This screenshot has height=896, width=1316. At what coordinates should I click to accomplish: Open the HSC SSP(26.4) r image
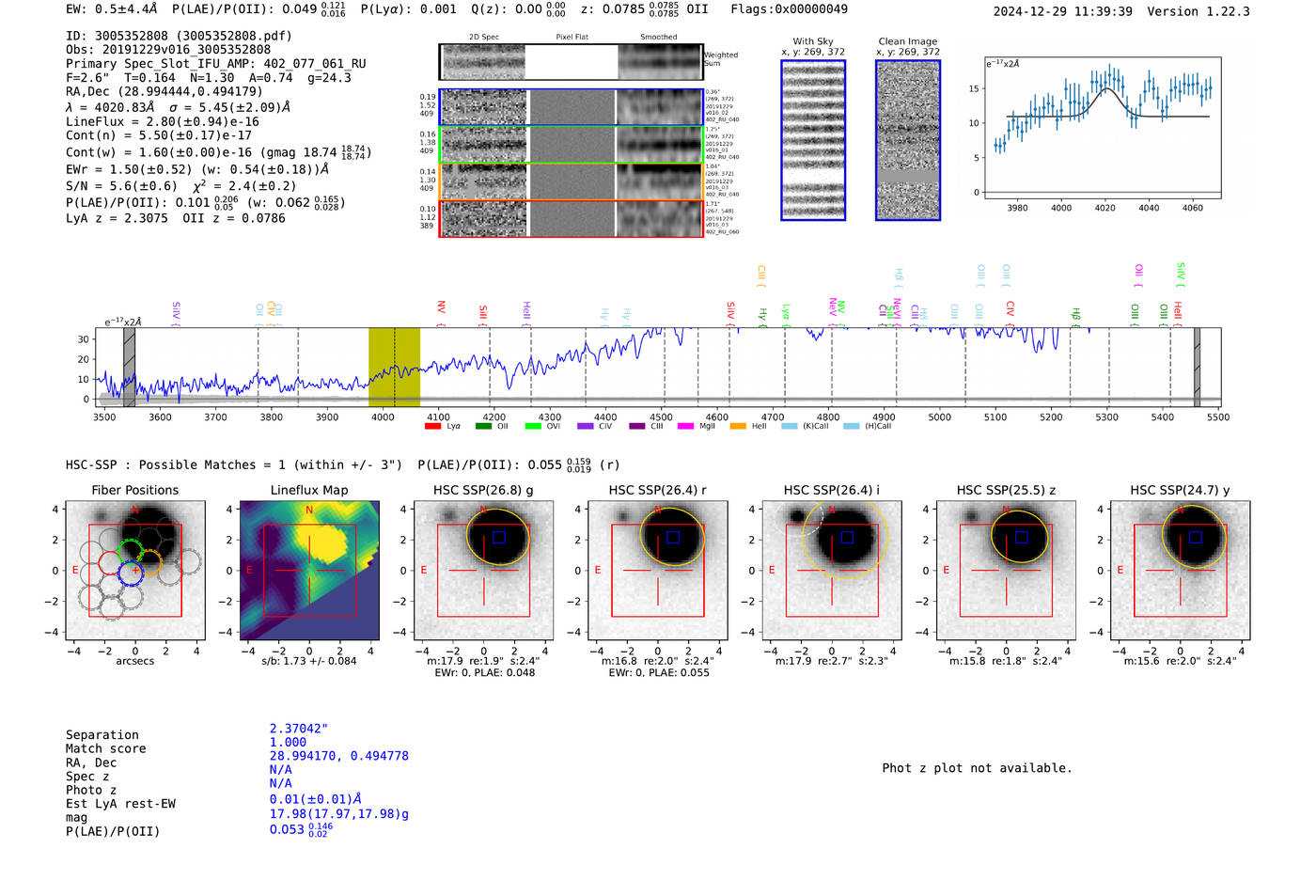(658, 571)
